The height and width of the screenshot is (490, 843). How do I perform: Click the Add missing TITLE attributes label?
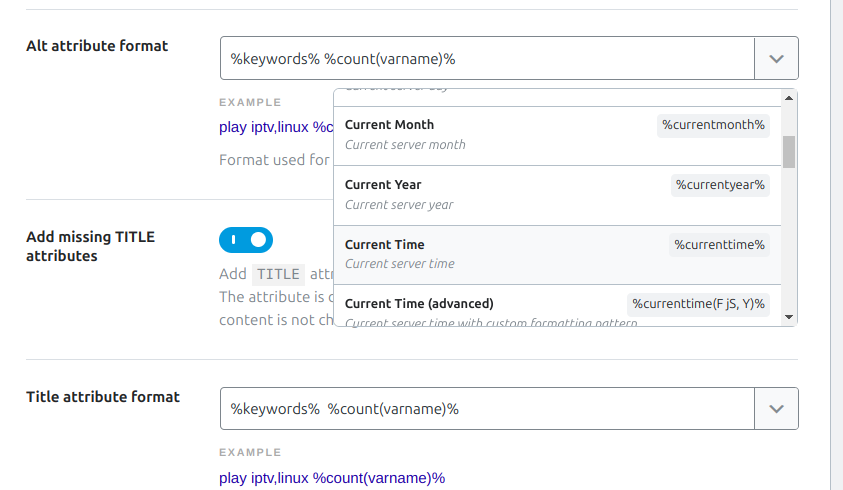coord(90,246)
